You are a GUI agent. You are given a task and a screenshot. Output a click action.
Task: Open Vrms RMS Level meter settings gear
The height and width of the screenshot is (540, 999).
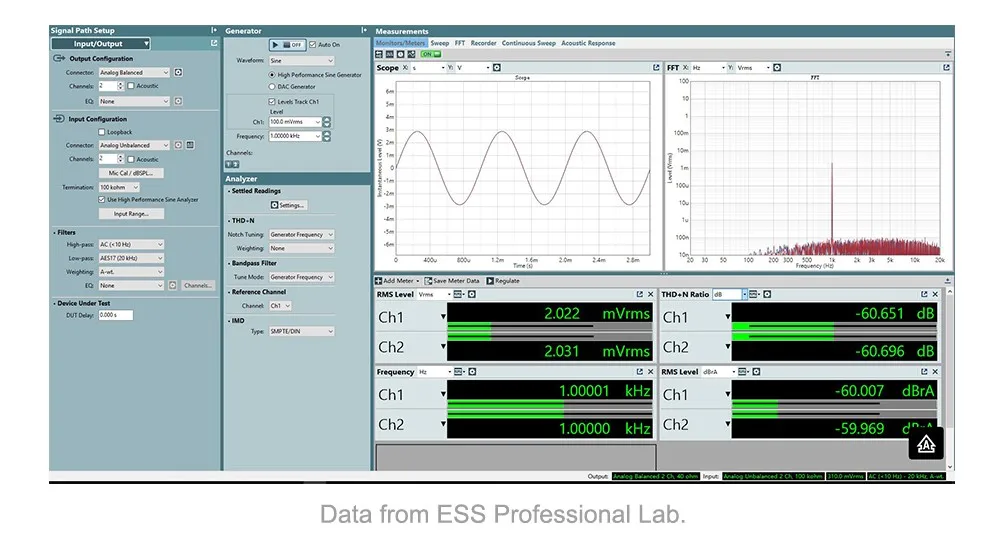click(472, 294)
